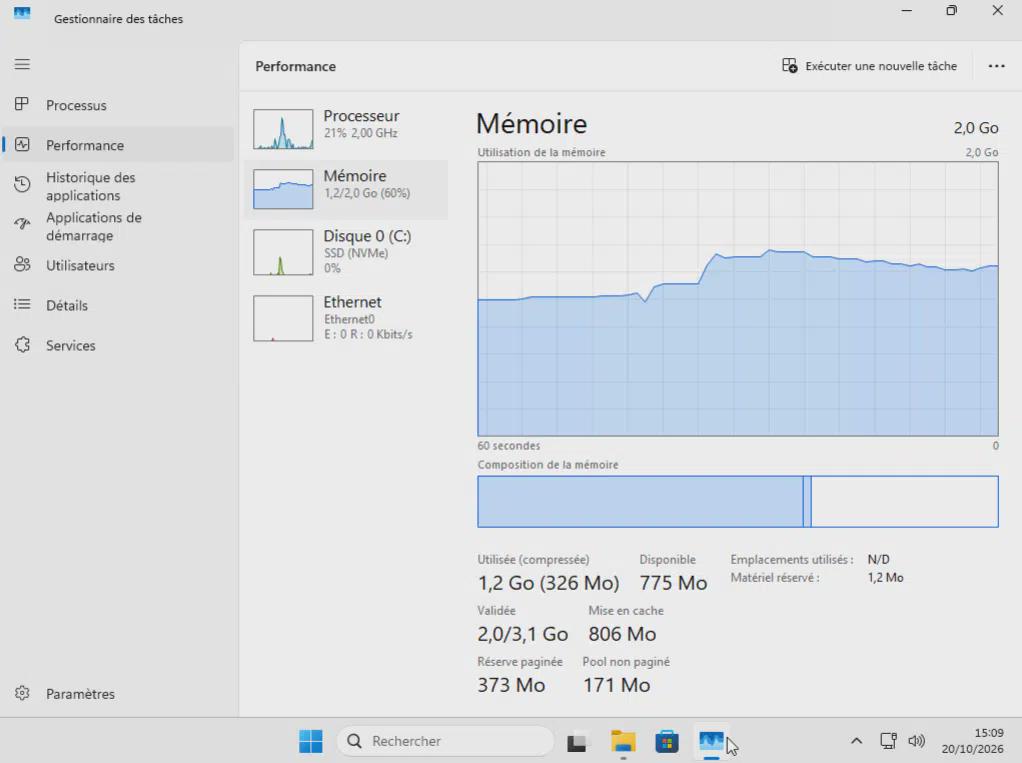
Task: Click the taskbar Rechercher search box
Action: pyautogui.click(x=445, y=741)
